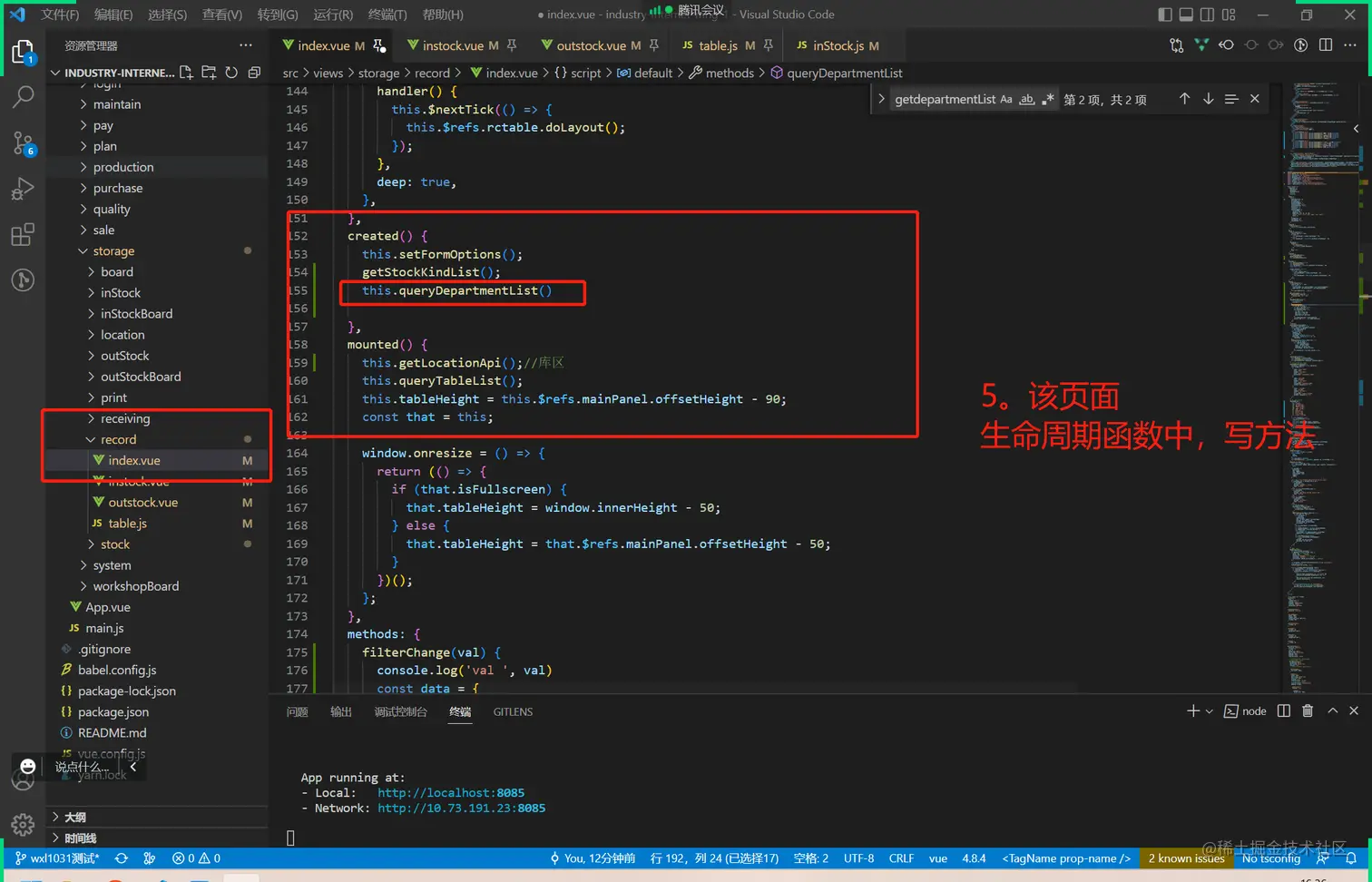This screenshot has height=882, width=1372.
Task: Open the http://localhost:8085 link in terminal
Action: (451, 792)
